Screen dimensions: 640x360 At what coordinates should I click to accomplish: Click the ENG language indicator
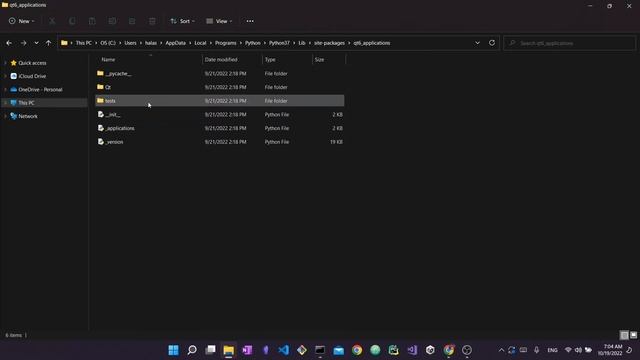(552, 350)
